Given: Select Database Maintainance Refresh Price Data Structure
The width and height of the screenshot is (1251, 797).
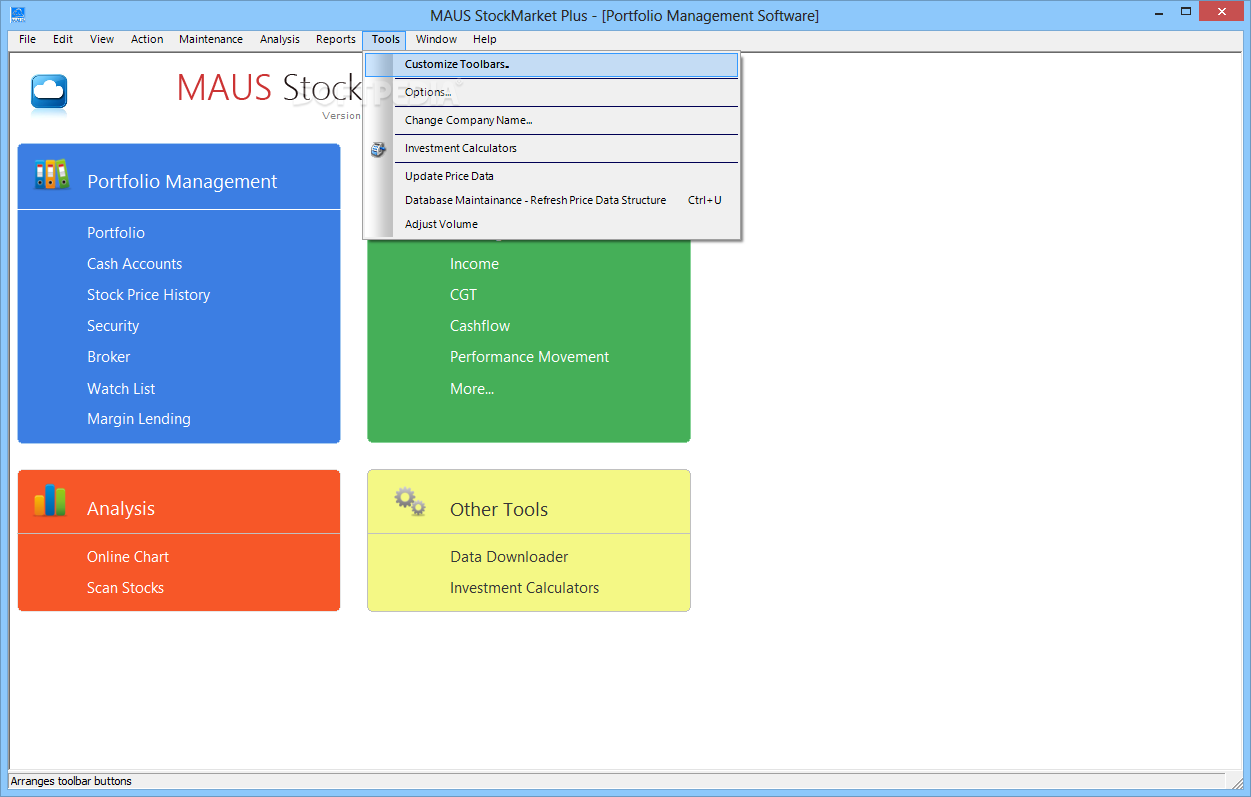Looking at the screenshot, I should pos(551,200).
